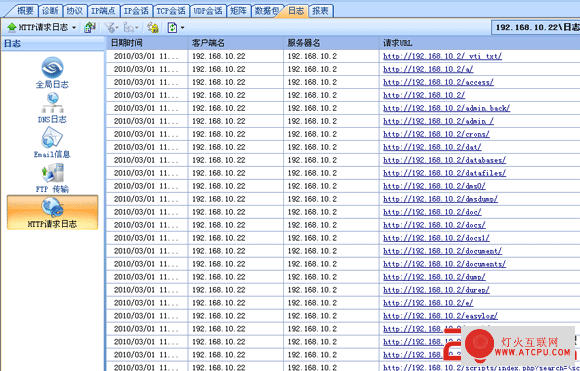This screenshot has width=580, height=371.
Task: Open the locate icon's dropdown arrow
Action: click(x=136, y=28)
